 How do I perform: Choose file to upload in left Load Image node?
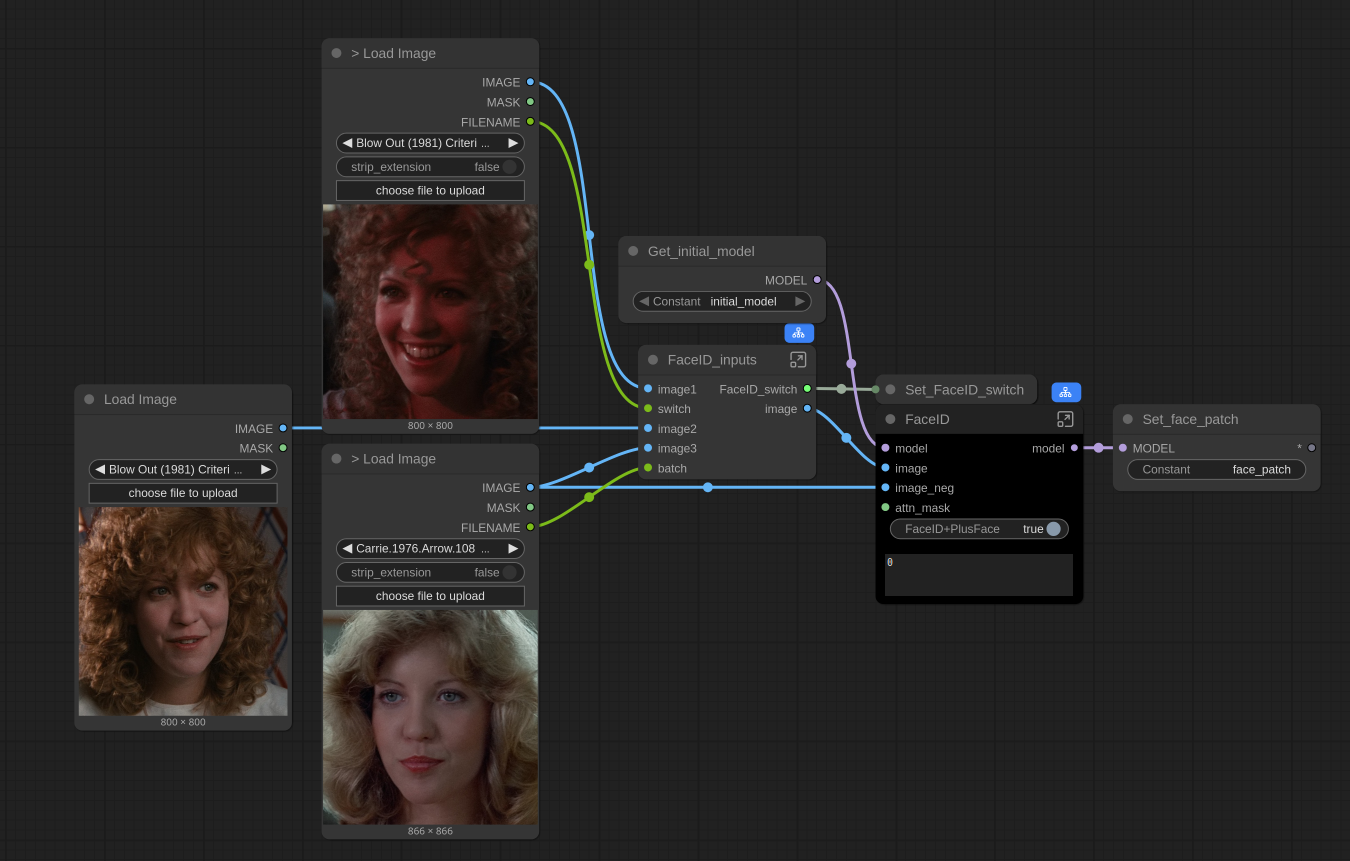click(x=183, y=493)
